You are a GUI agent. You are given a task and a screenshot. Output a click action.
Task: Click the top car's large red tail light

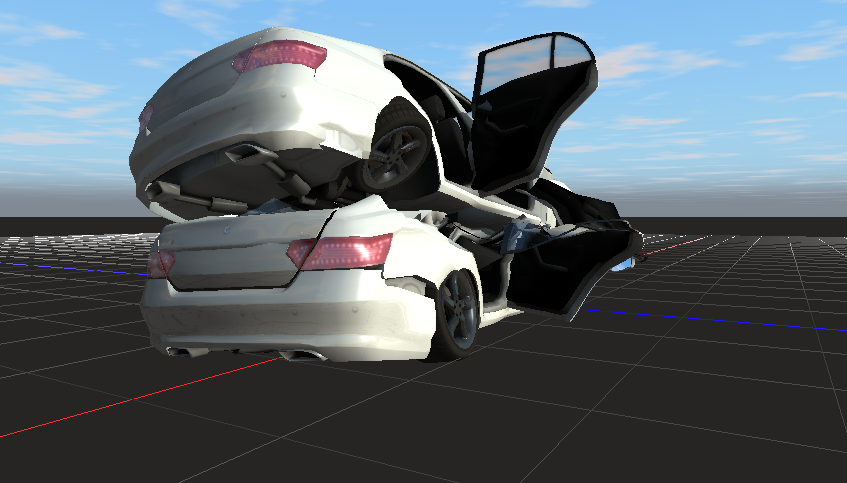pos(280,56)
